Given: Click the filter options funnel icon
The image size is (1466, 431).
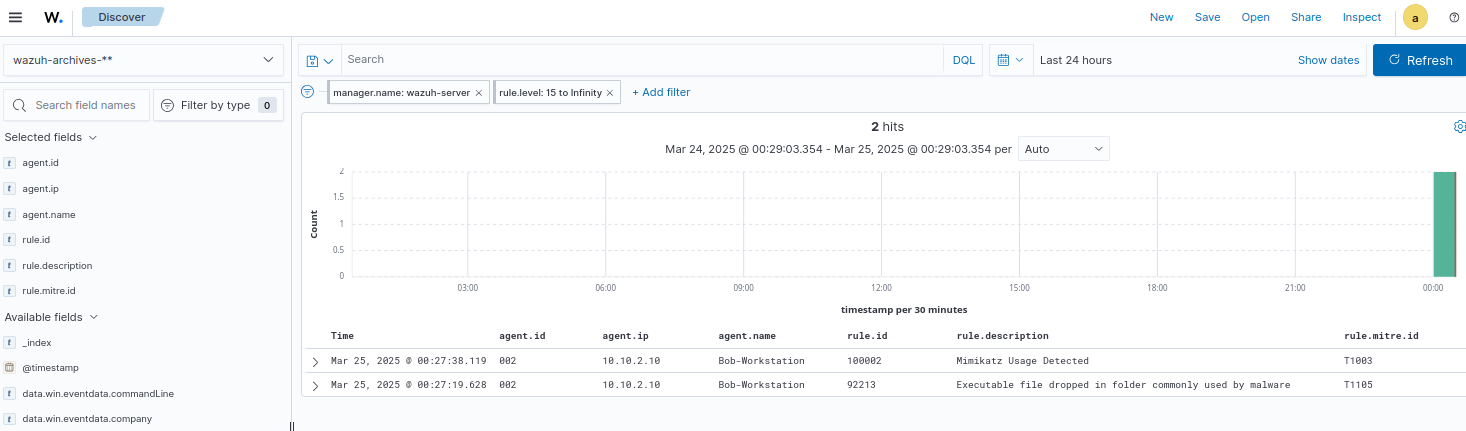Looking at the screenshot, I should [308, 92].
